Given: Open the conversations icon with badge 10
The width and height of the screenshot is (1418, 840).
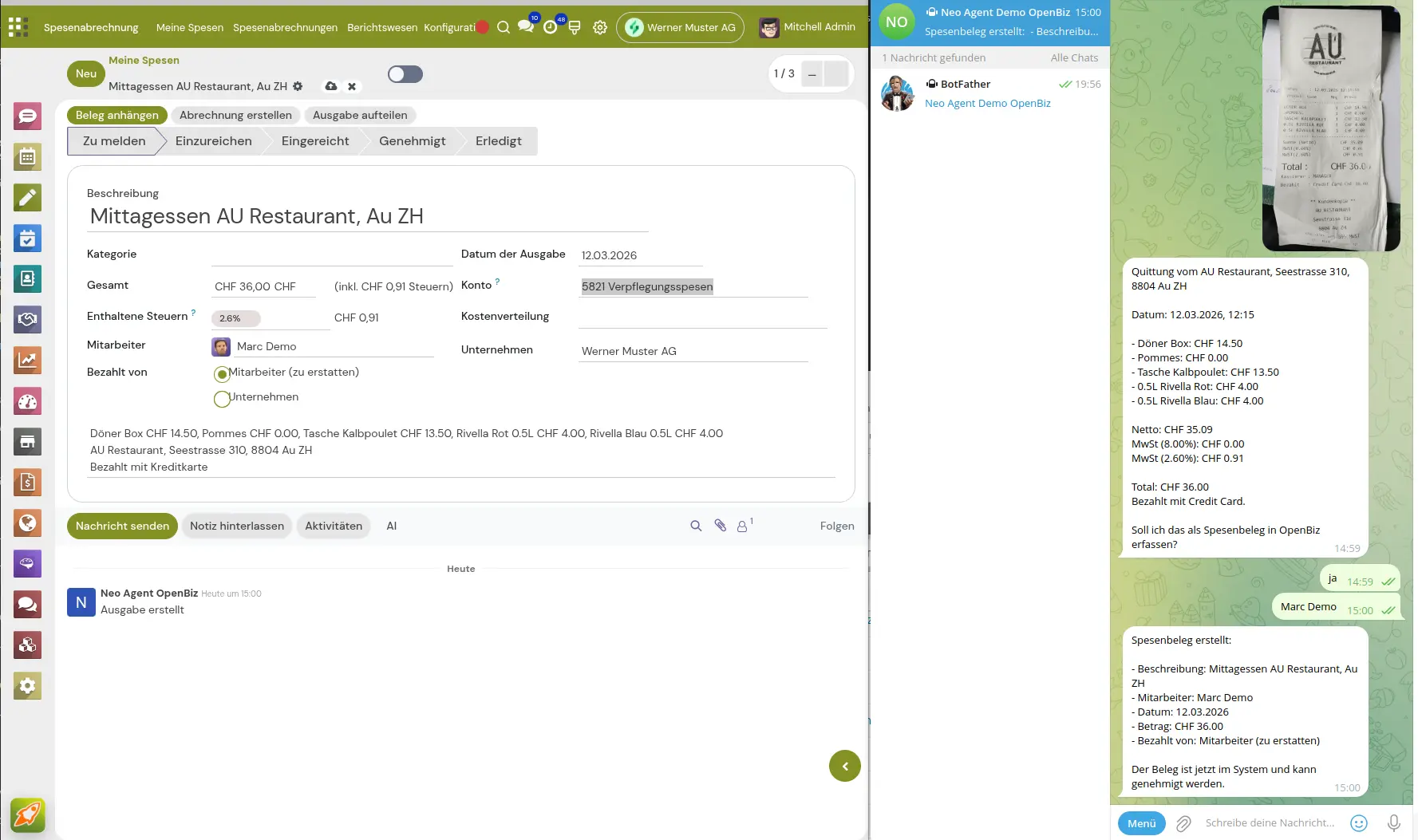Looking at the screenshot, I should pyautogui.click(x=526, y=26).
